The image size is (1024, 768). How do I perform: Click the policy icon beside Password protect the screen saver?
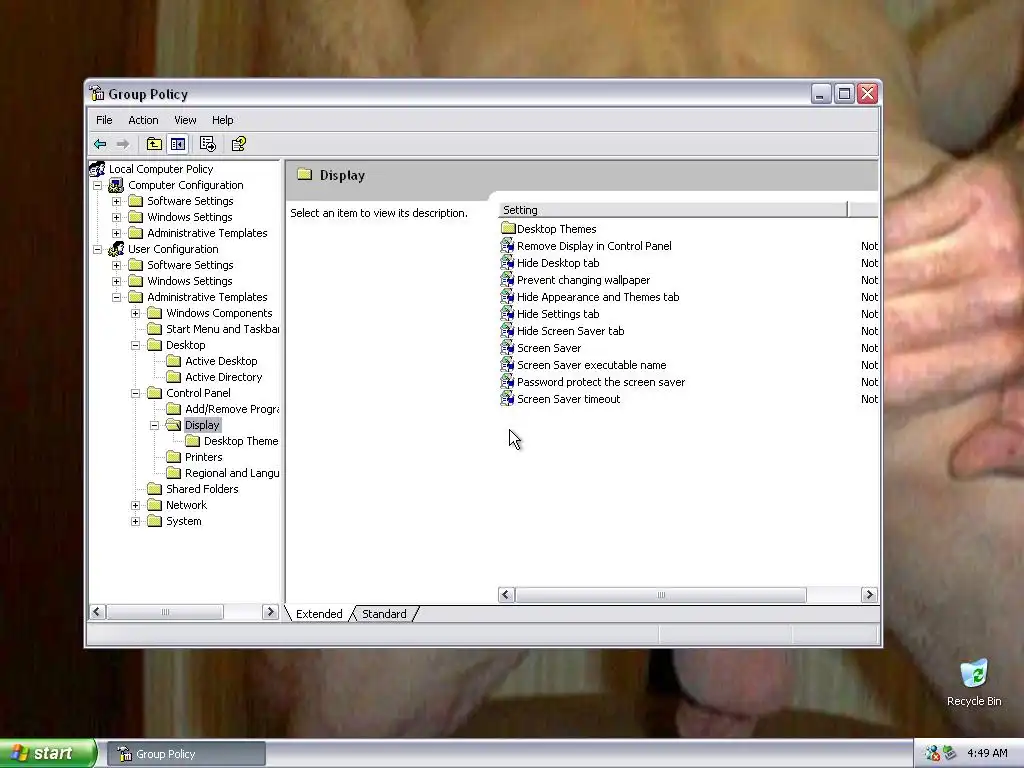coord(507,382)
